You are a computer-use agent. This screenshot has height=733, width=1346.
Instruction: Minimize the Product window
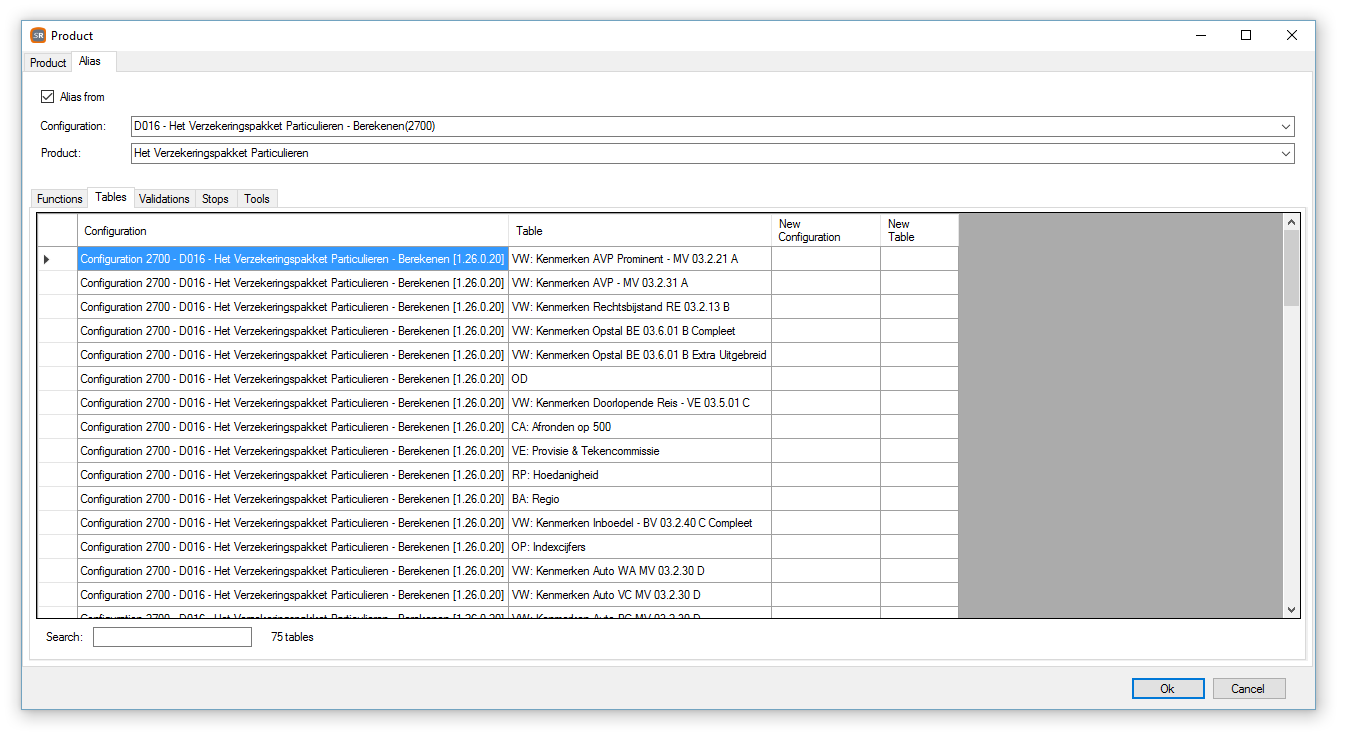point(1200,35)
